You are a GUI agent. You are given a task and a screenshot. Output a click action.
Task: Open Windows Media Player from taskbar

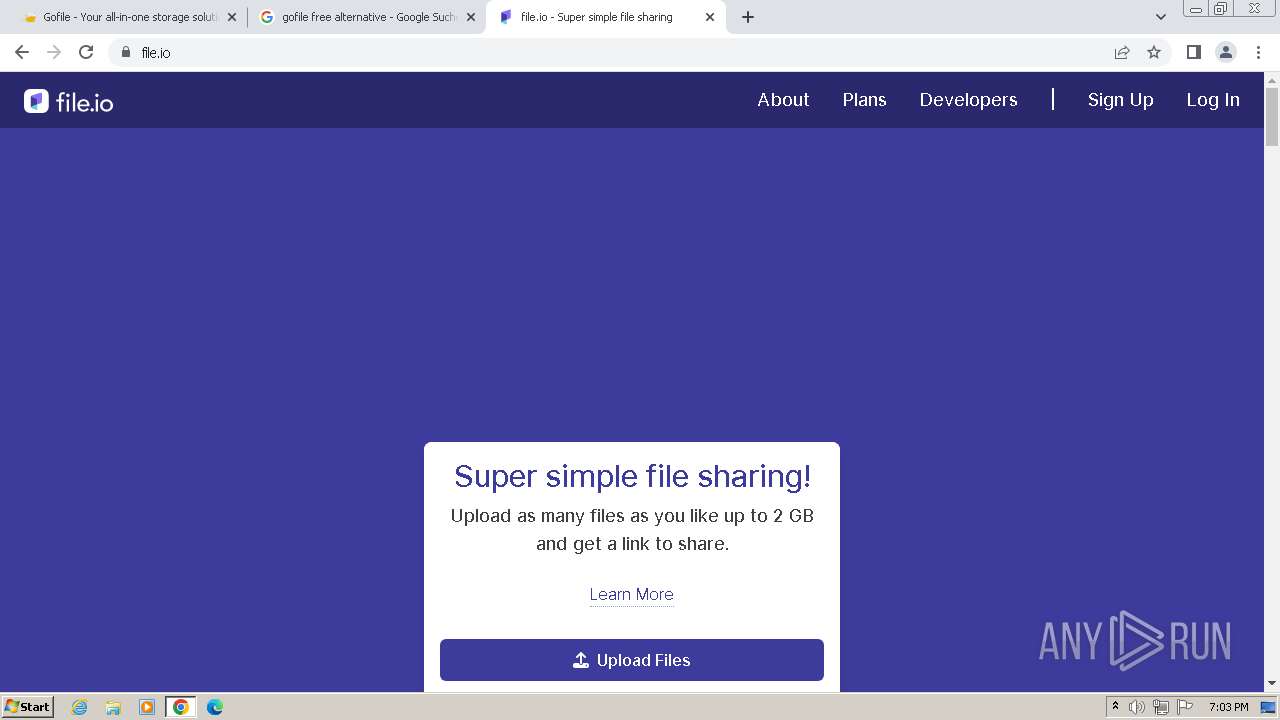point(147,707)
